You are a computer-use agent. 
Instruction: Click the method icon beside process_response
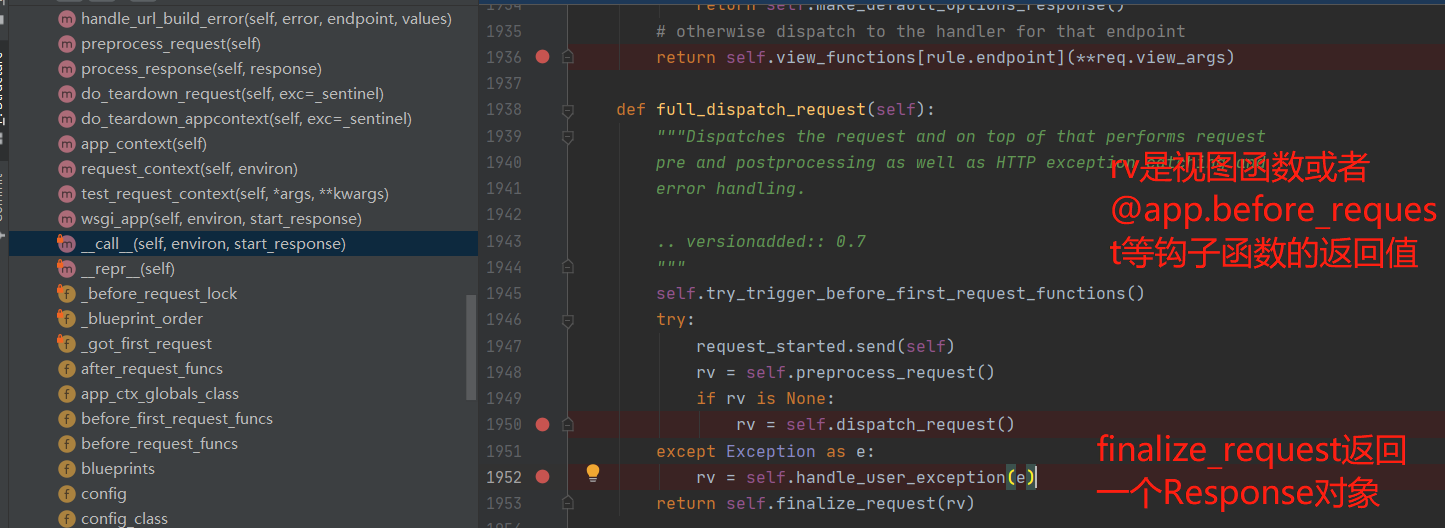tap(67, 69)
